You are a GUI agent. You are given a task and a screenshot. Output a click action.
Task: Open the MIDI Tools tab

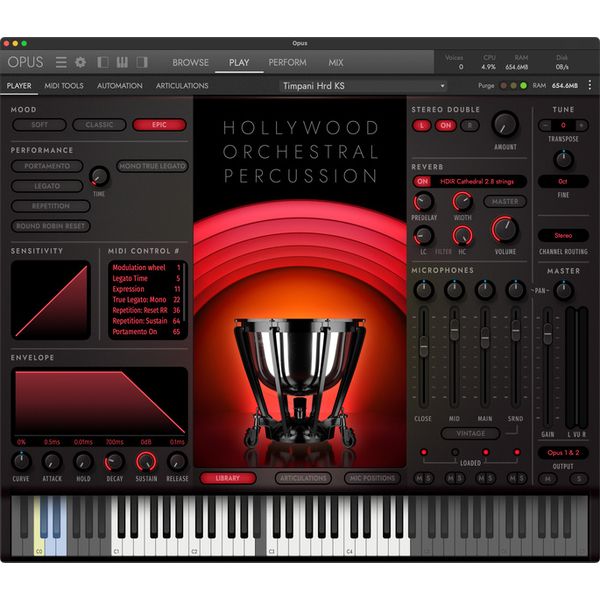point(64,86)
